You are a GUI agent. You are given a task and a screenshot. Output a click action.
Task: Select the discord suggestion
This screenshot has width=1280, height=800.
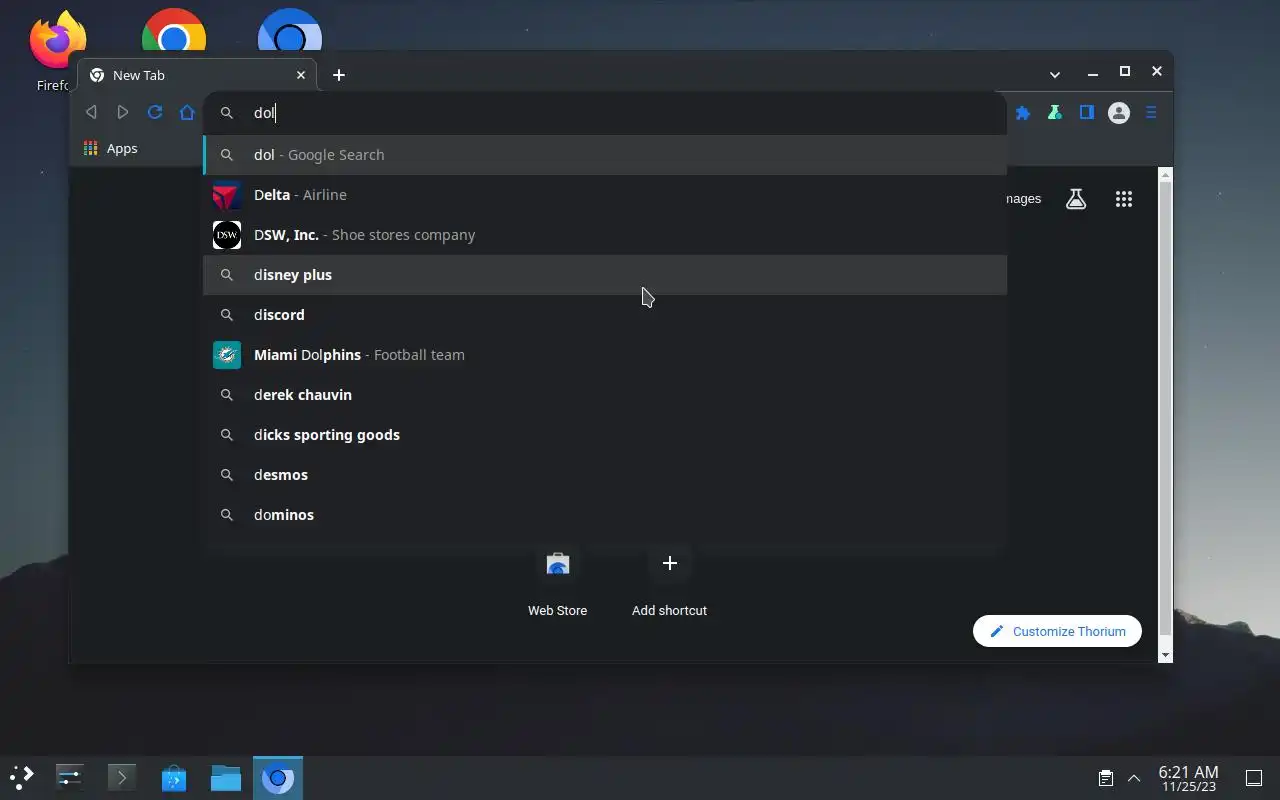pyautogui.click(x=605, y=315)
